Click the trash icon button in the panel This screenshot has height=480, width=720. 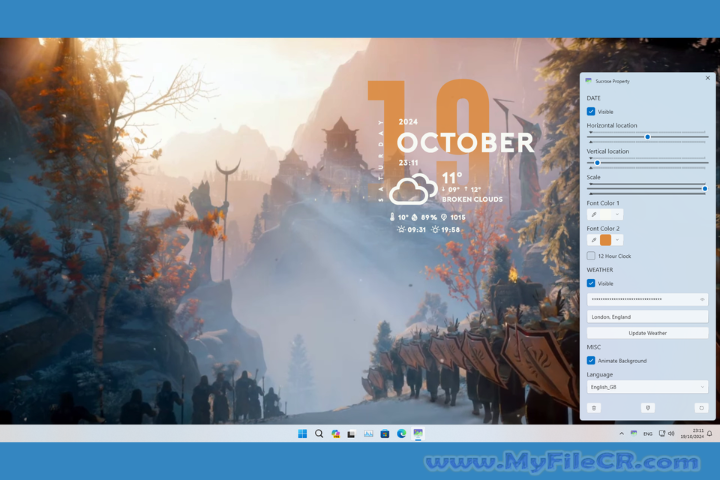tap(594, 408)
